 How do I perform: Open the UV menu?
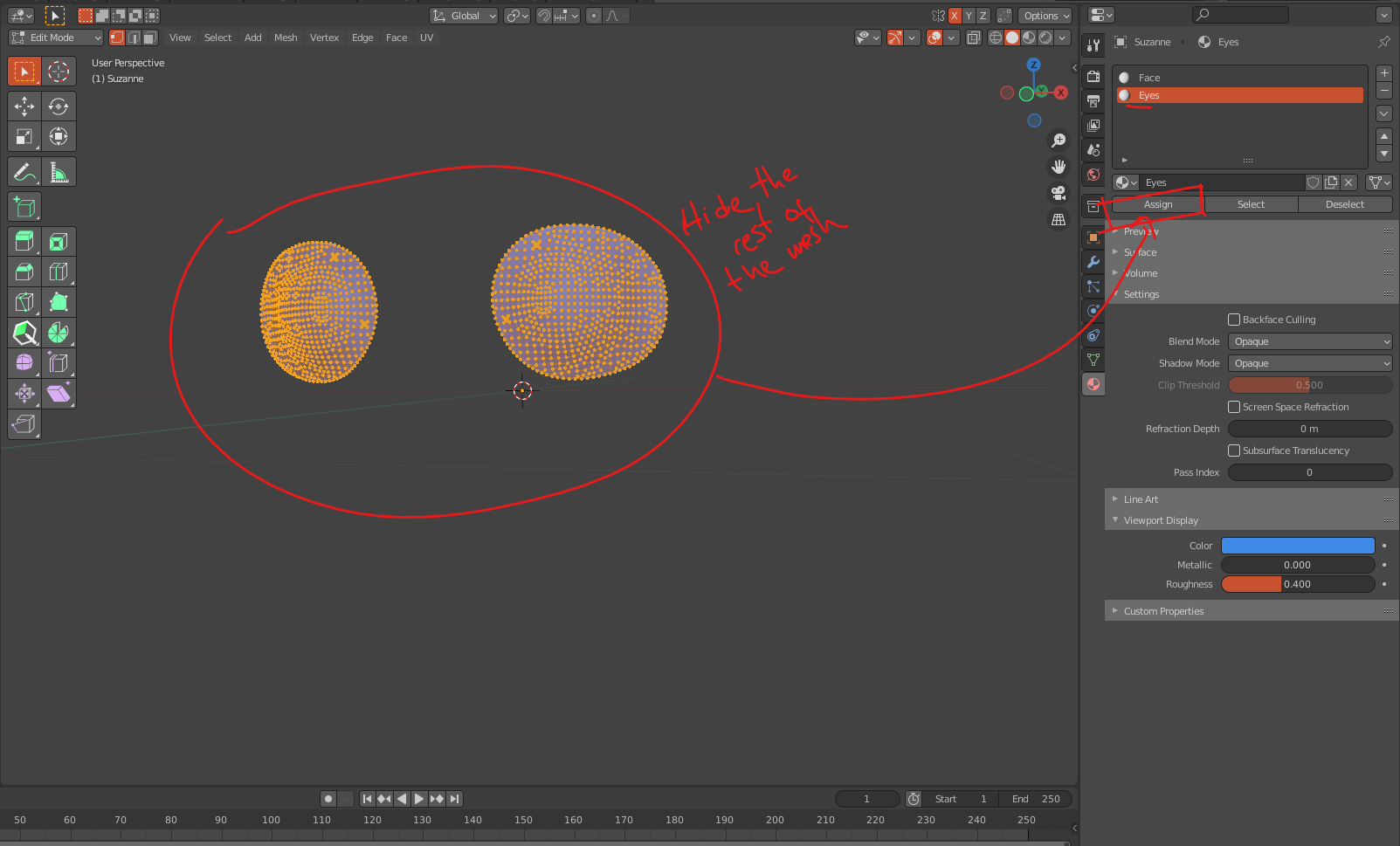426,38
